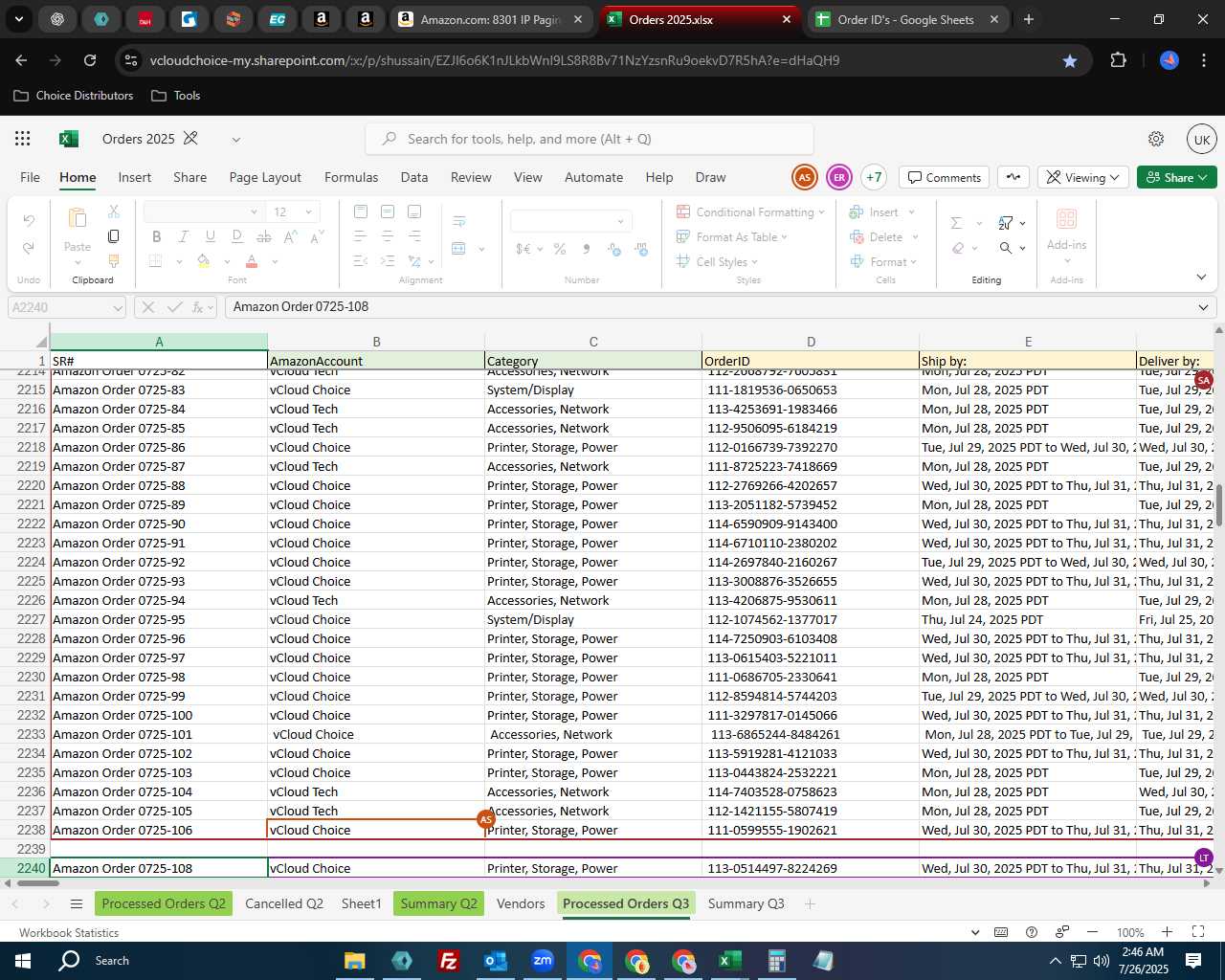Toggle Align Right for cells
Screen dimensions: 1225x980
point(414,236)
